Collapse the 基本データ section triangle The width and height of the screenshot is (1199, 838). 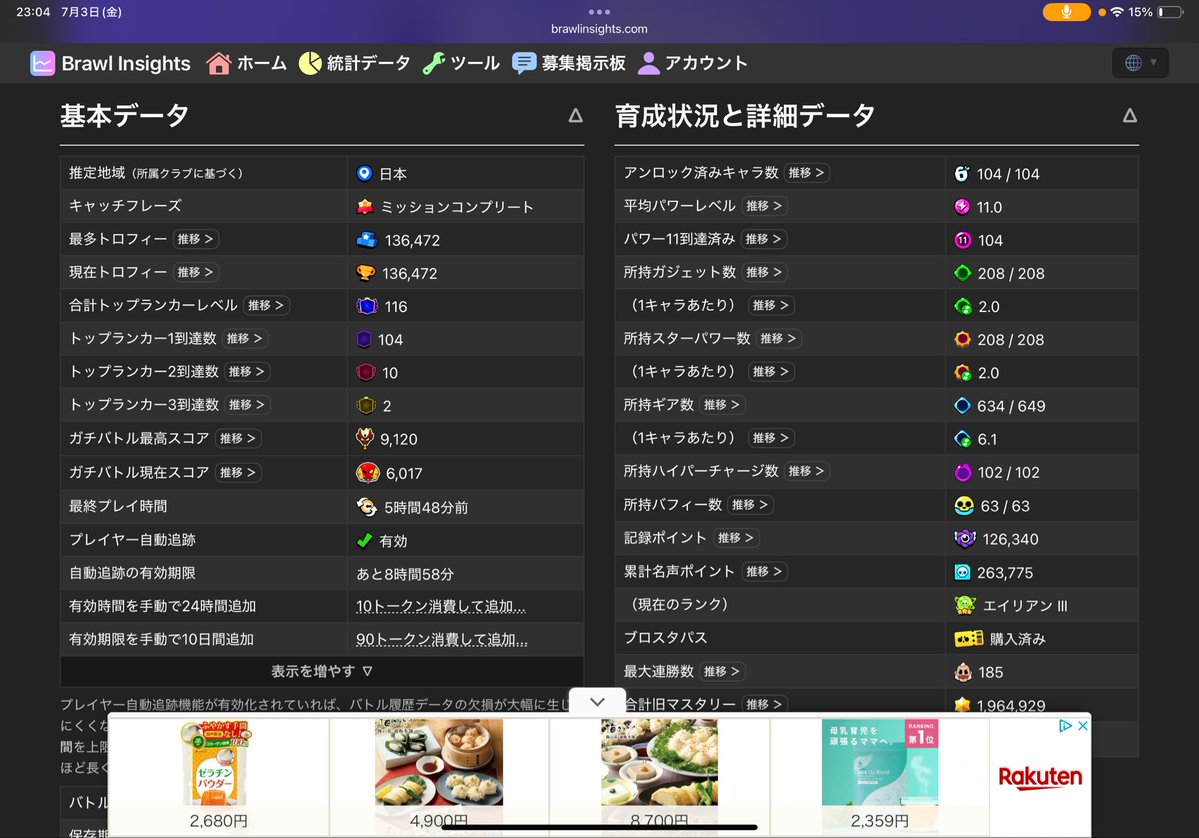[576, 115]
